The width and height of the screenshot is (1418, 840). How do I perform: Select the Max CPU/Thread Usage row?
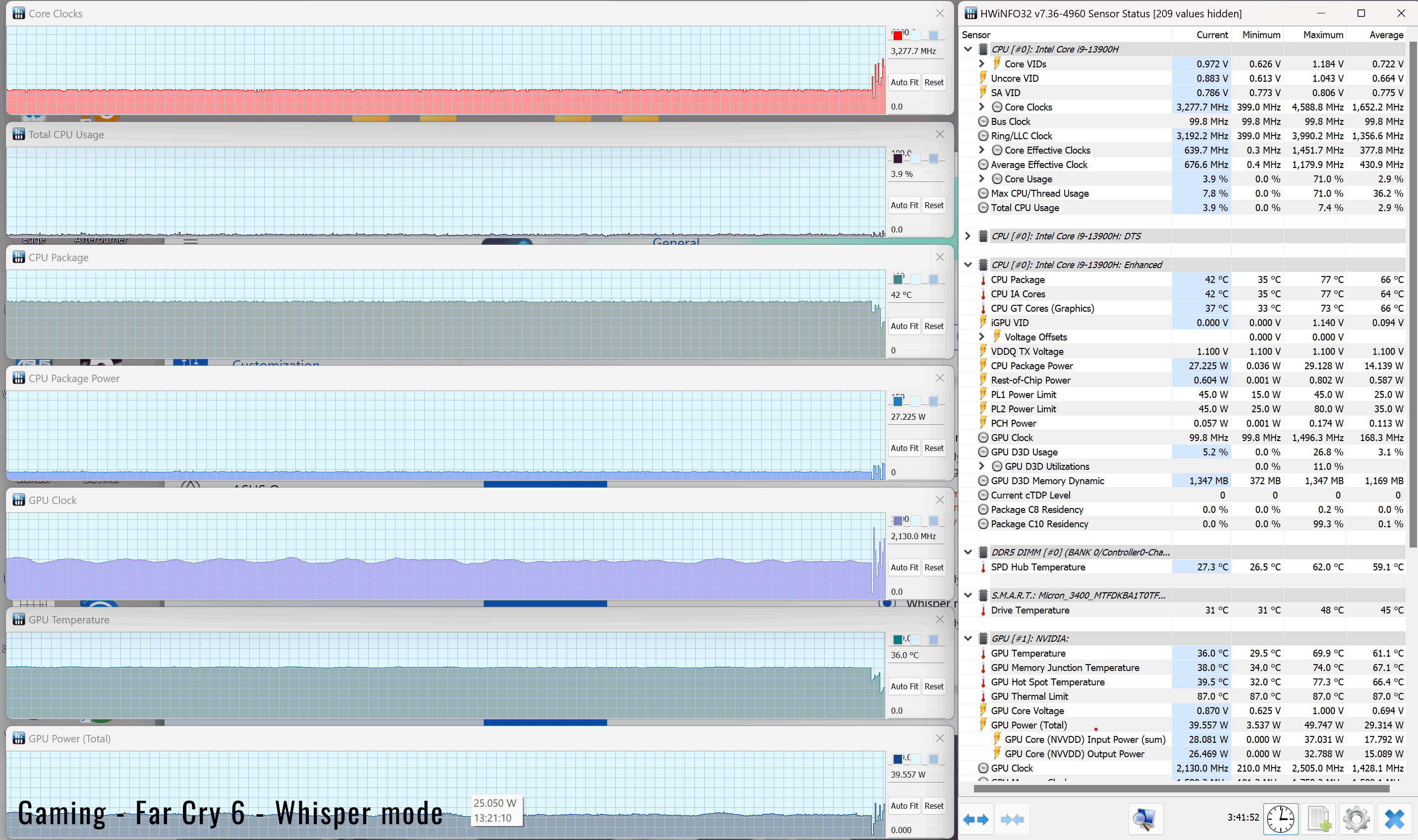1183,194
